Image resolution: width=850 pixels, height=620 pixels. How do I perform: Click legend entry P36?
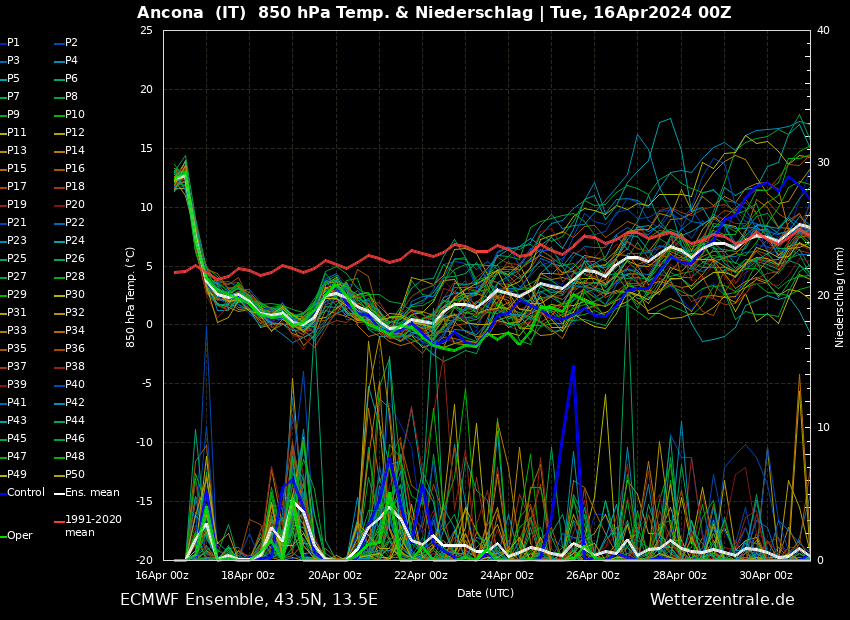70,348
